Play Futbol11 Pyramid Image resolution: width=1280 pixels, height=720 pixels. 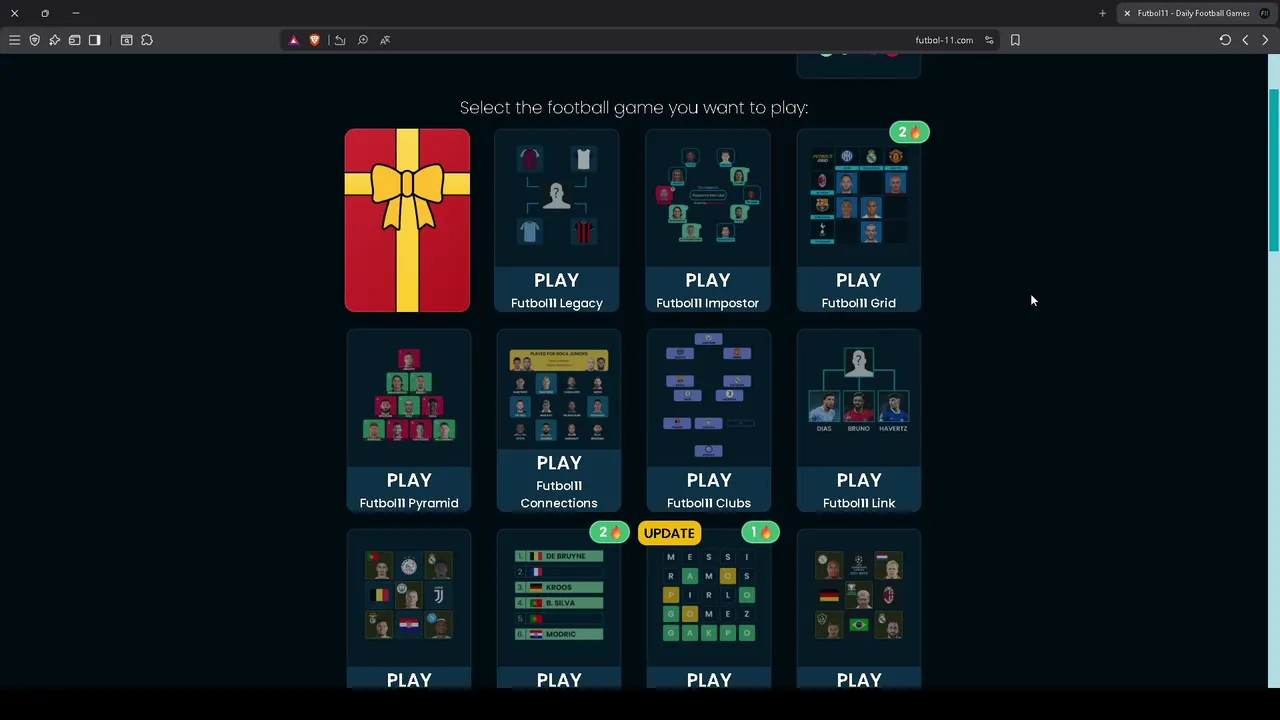click(x=409, y=490)
